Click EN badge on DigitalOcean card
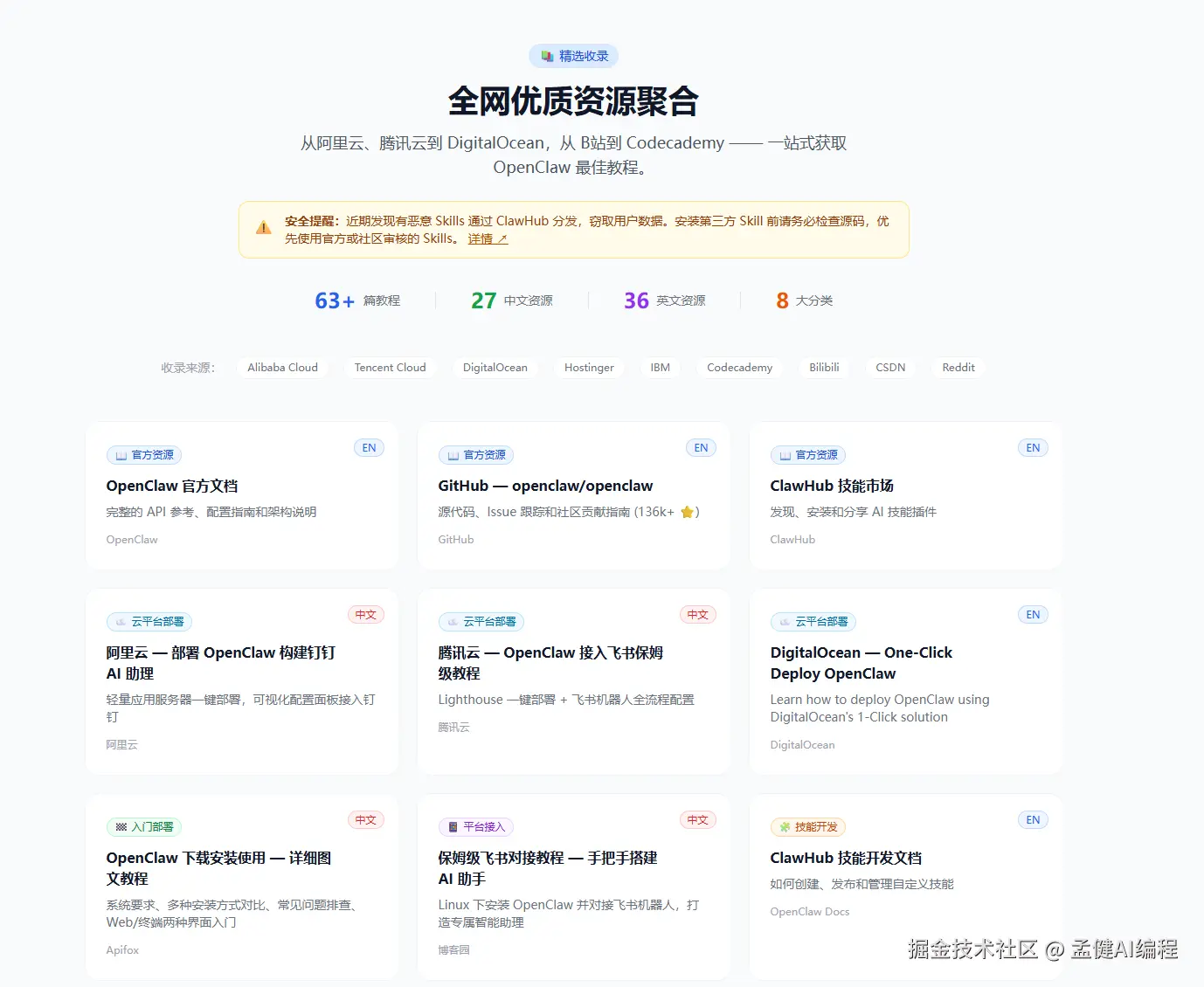This screenshot has height=987, width=1204. 1033,615
